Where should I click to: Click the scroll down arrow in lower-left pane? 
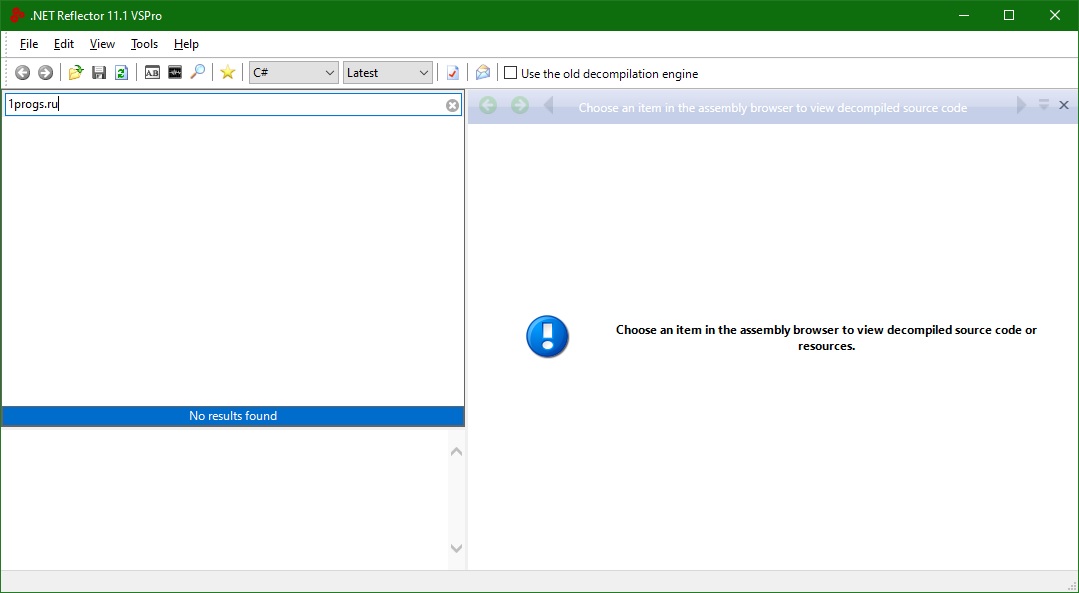coord(456,548)
